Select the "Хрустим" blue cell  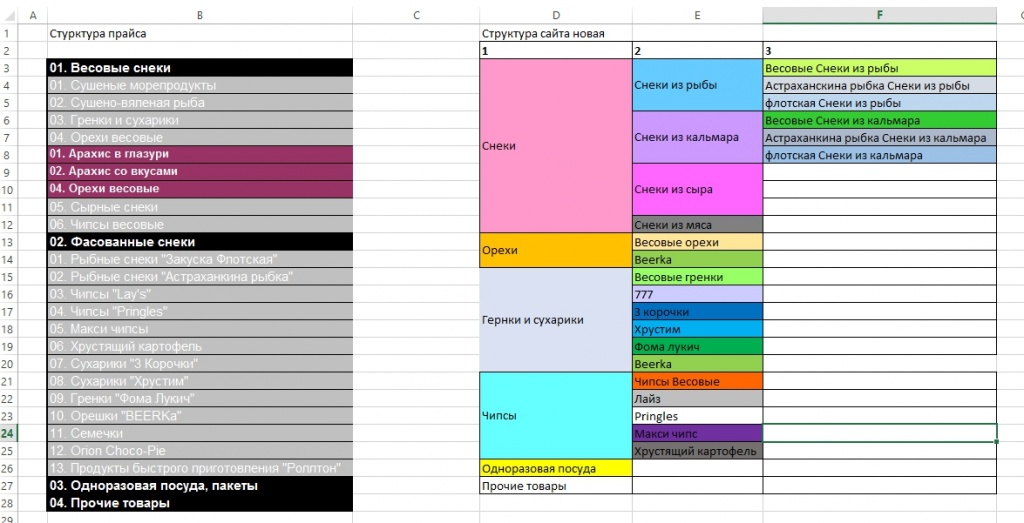pos(697,329)
